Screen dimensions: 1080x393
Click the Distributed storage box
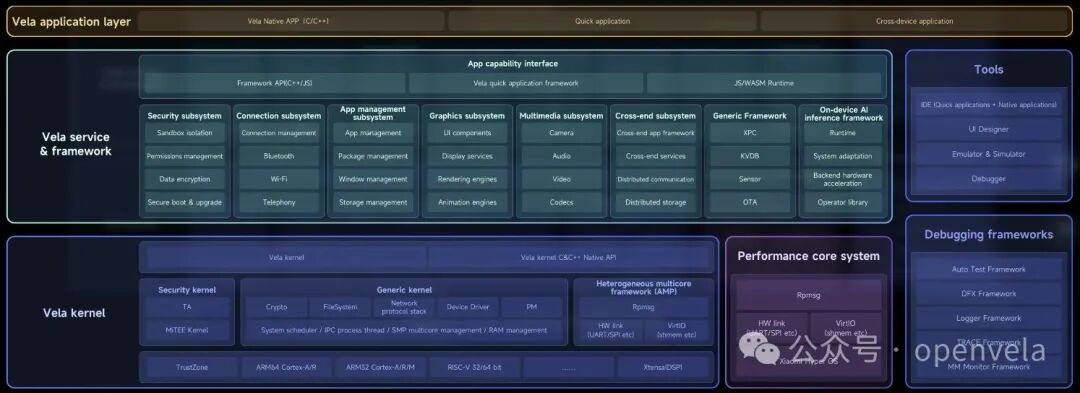pos(656,202)
